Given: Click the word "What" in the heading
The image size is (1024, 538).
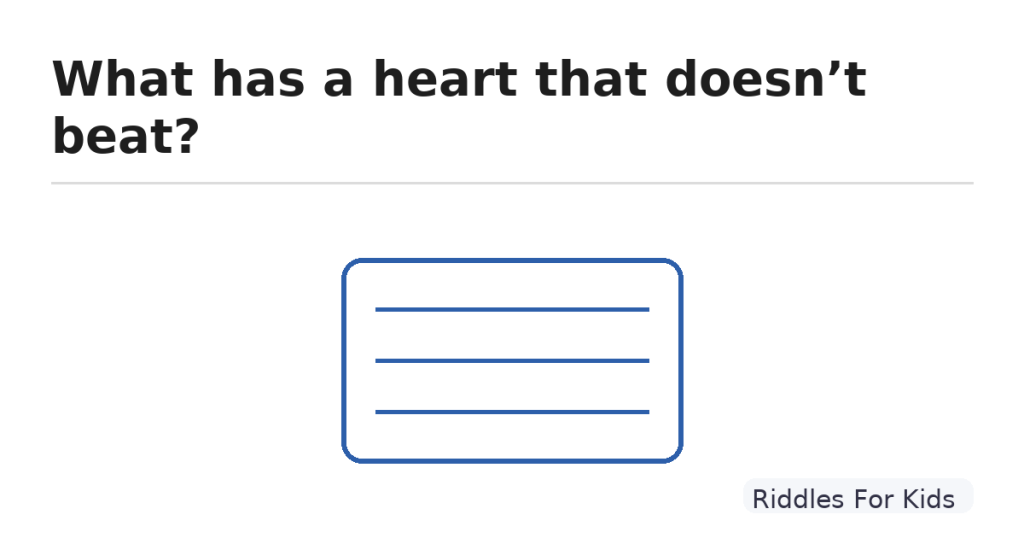Looking at the screenshot, I should point(123,79).
